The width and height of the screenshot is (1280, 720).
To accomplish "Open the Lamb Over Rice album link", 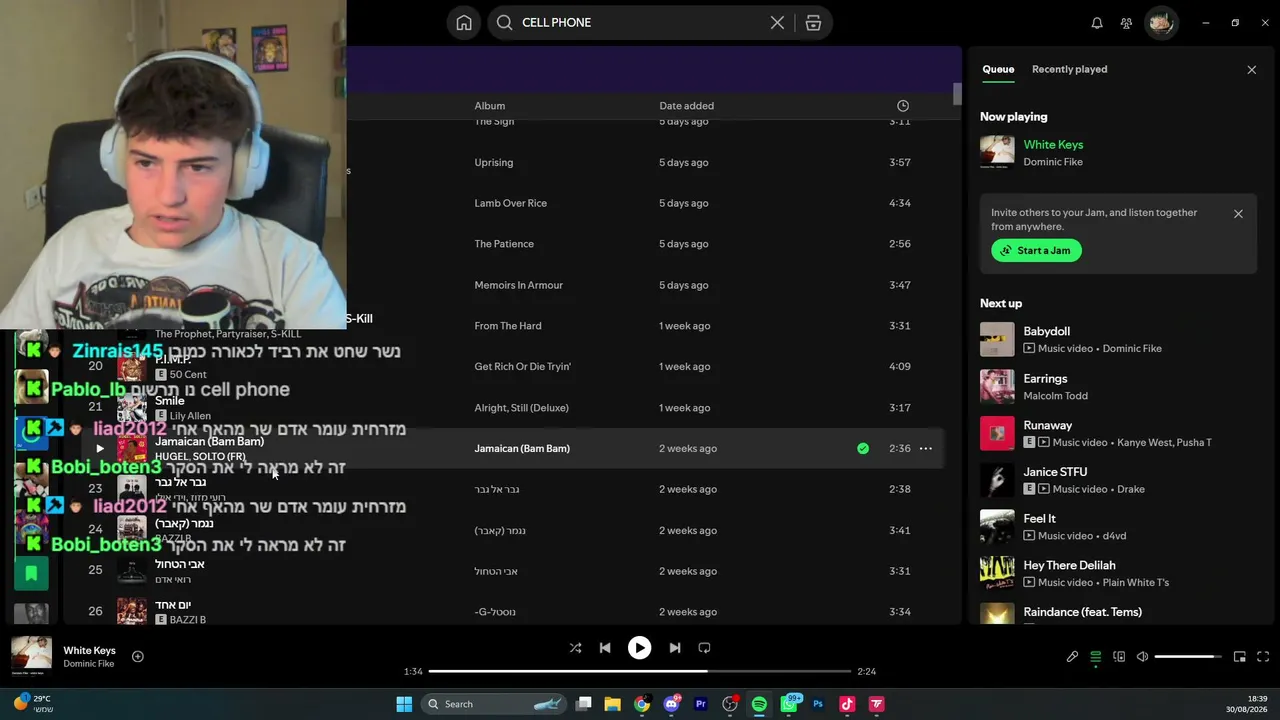I will (x=510, y=203).
